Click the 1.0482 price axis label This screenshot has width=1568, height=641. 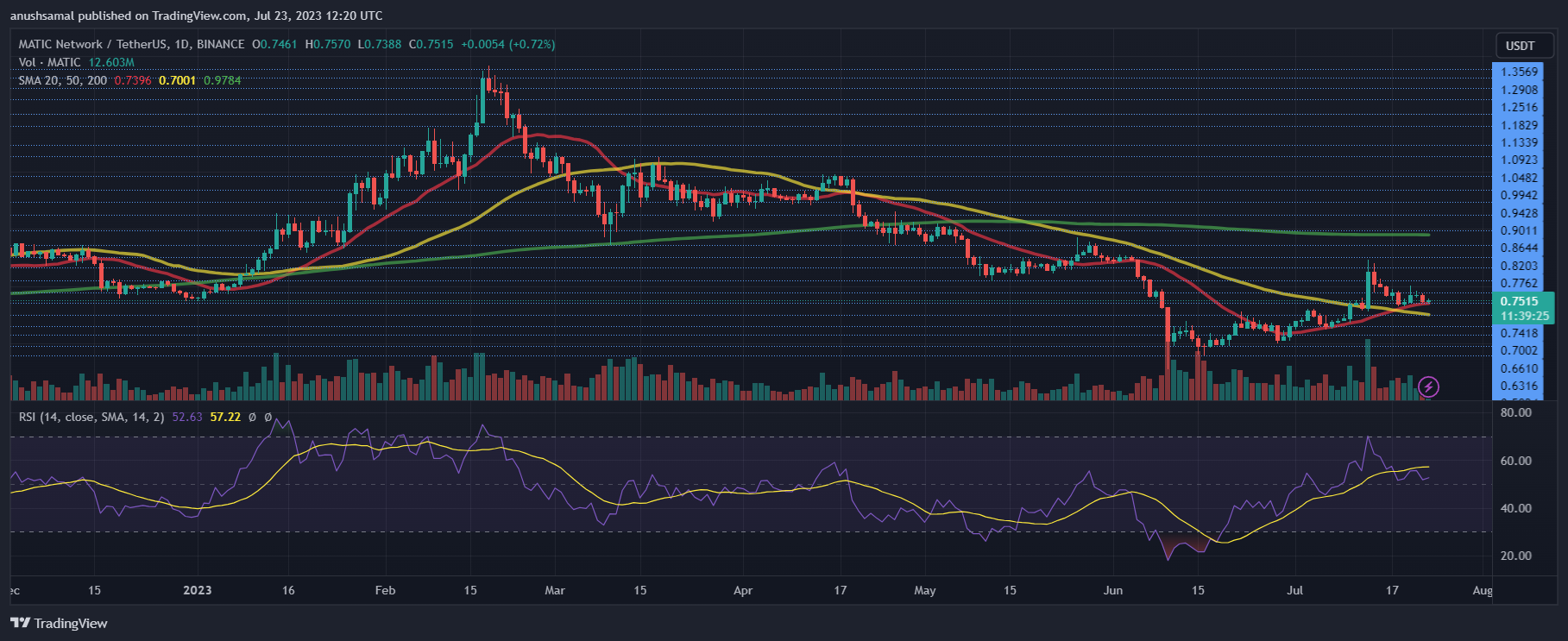(x=1520, y=178)
